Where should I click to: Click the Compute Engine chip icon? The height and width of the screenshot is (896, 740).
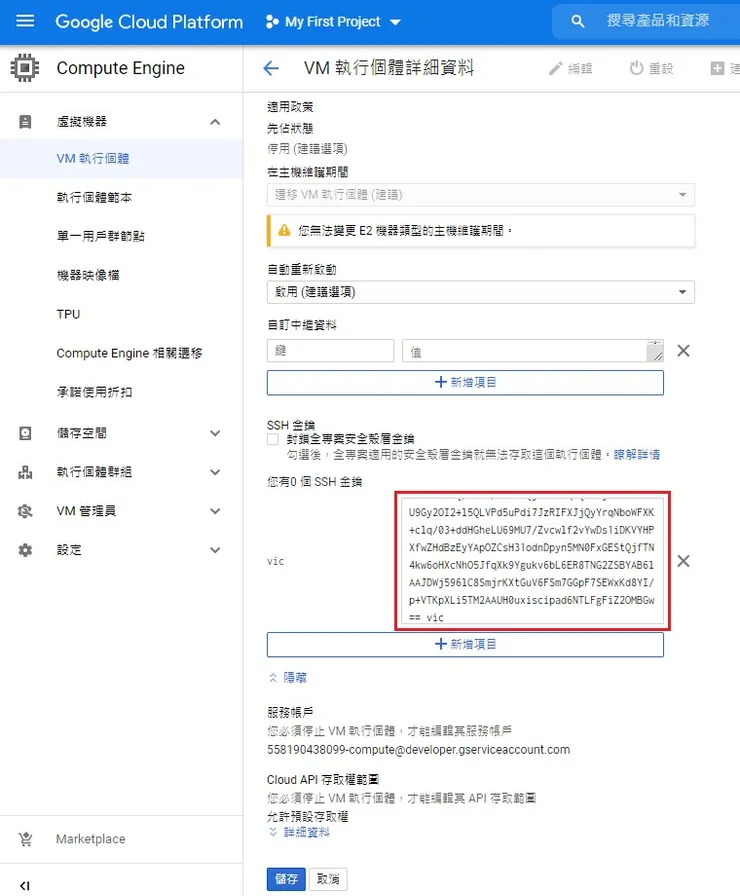click(x=25, y=68)
